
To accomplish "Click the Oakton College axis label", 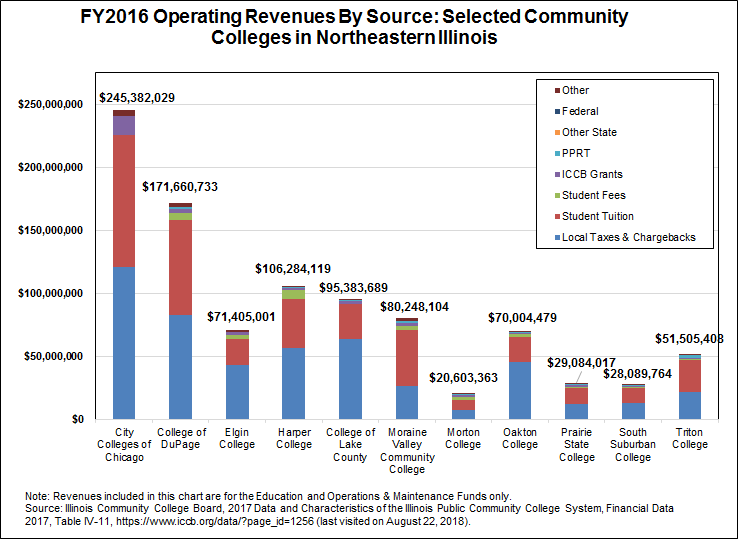I will (520, 438).
